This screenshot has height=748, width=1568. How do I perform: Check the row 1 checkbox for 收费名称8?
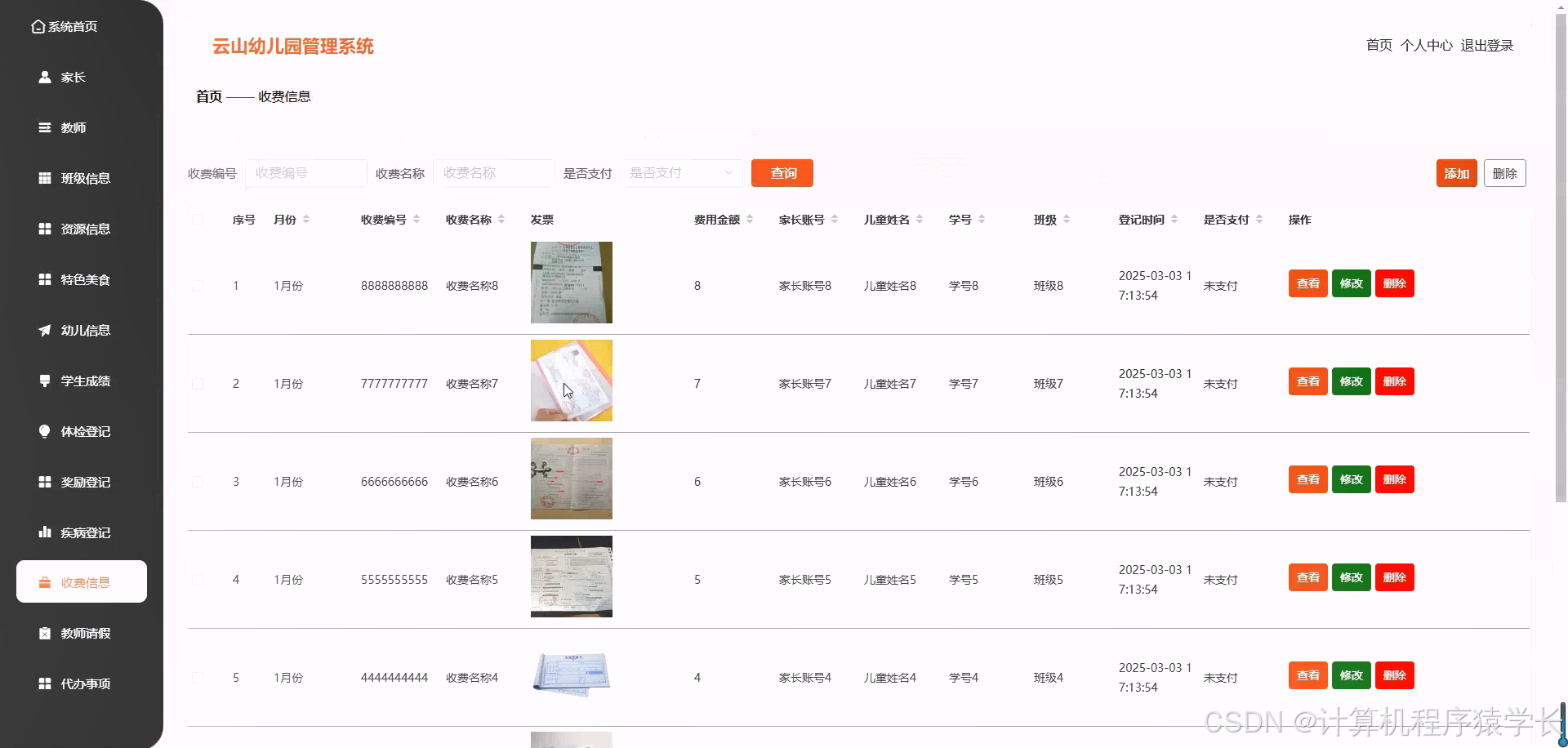pyautogui.click(x=198, y=286)
